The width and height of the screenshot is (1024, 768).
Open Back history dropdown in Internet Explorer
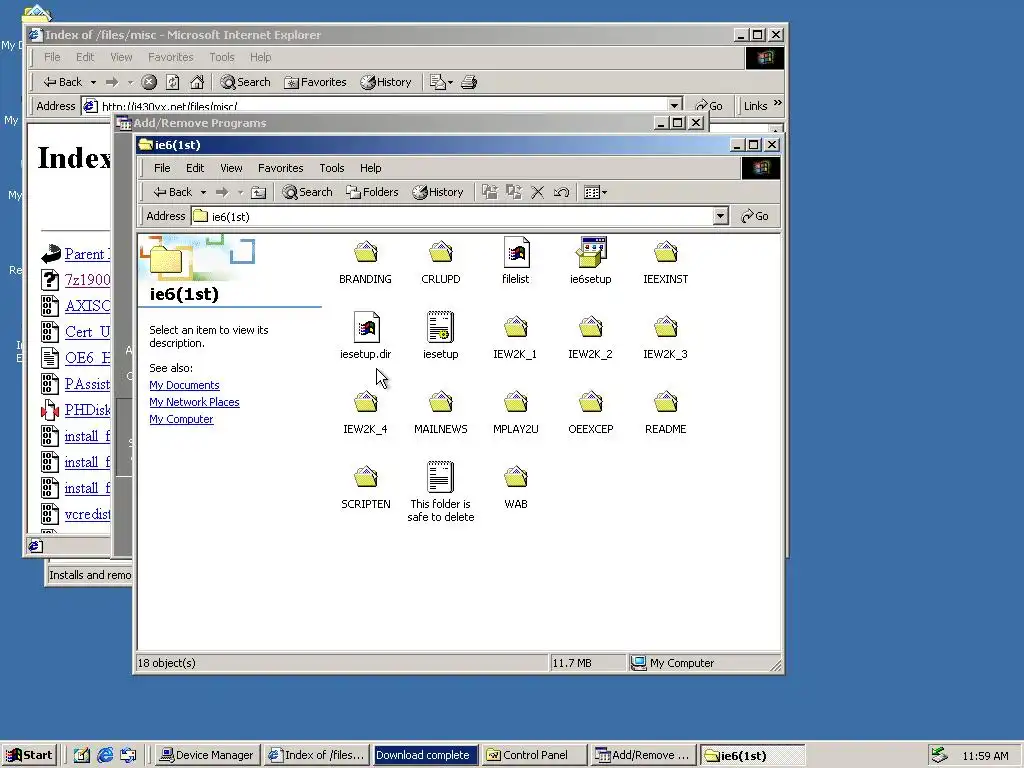tap(93, 82)
